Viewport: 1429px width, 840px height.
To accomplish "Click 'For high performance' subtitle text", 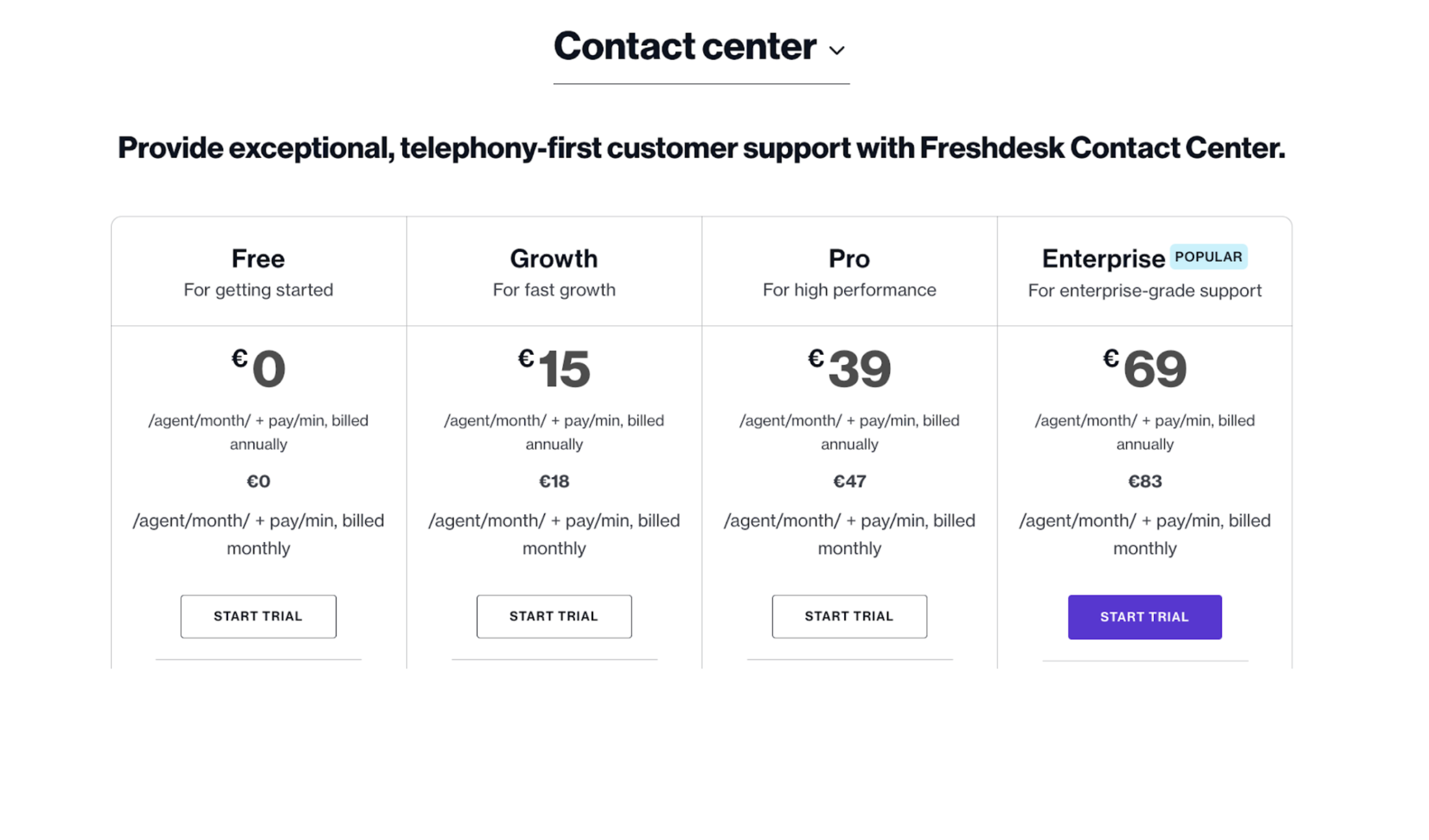I will [848, 290].
